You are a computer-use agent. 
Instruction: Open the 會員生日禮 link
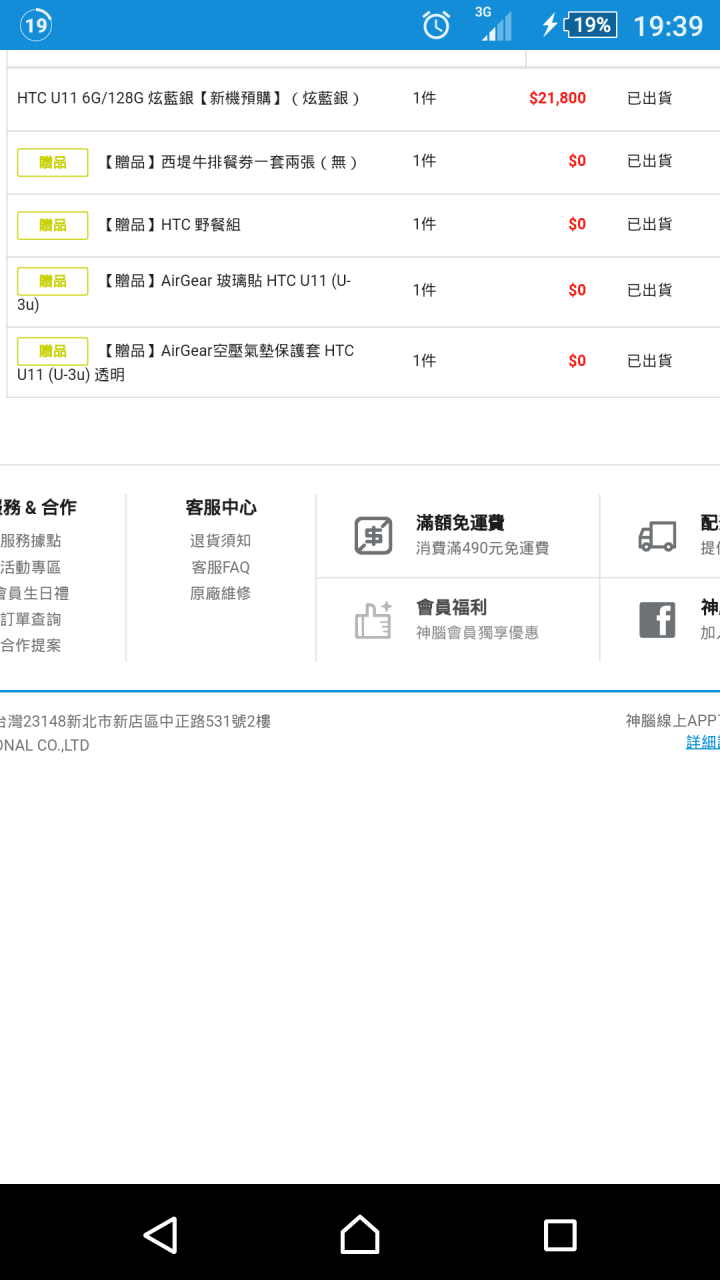(x=34, y=593)
